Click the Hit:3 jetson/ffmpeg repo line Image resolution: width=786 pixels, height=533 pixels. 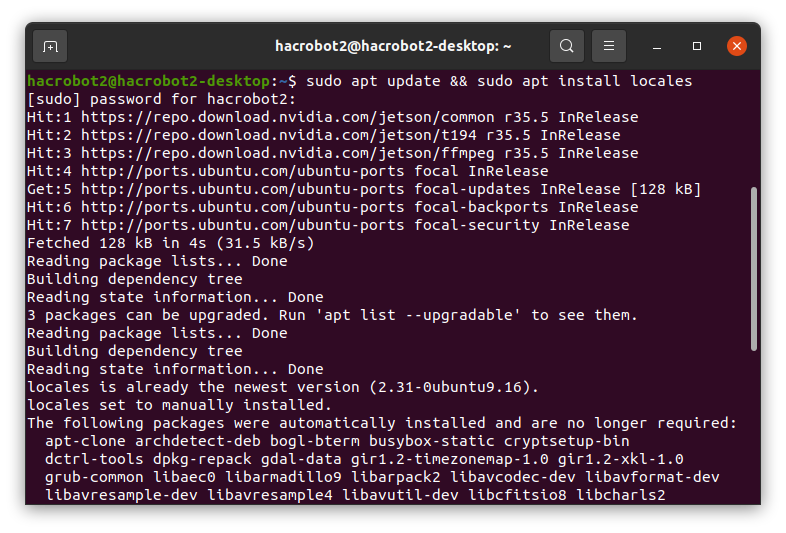[333, 153]
